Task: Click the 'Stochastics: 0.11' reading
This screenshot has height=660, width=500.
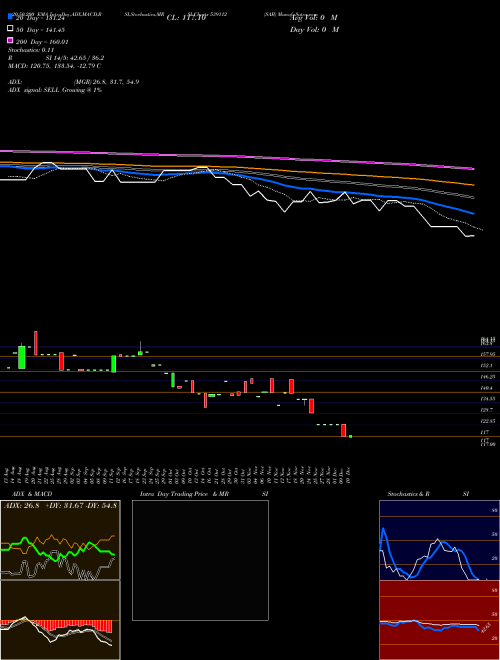Action: coord(31,50)
